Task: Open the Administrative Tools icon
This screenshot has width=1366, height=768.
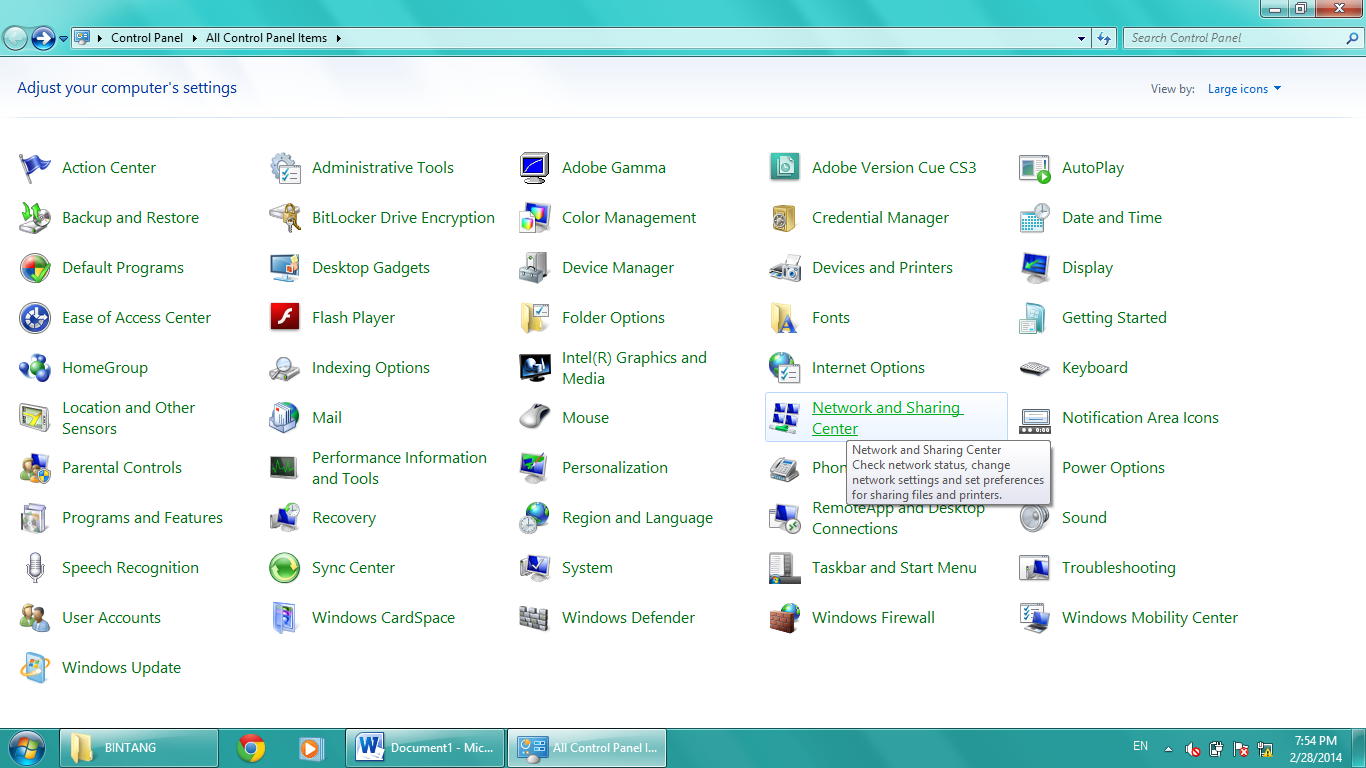Action: pyautogui.click(x=285, y=168)
